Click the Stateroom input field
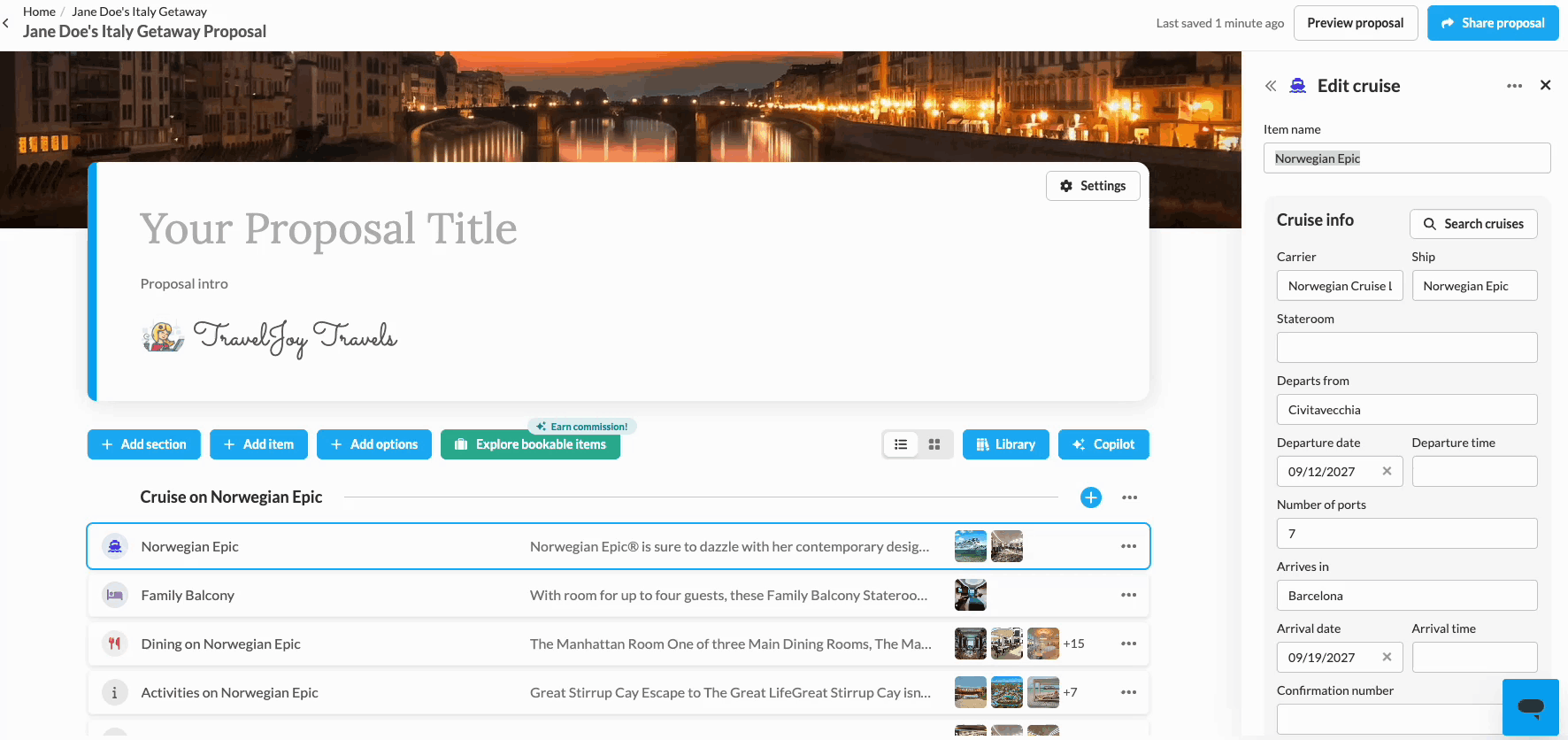Viewport: 1568px width, 740px height. (1407, 348)
